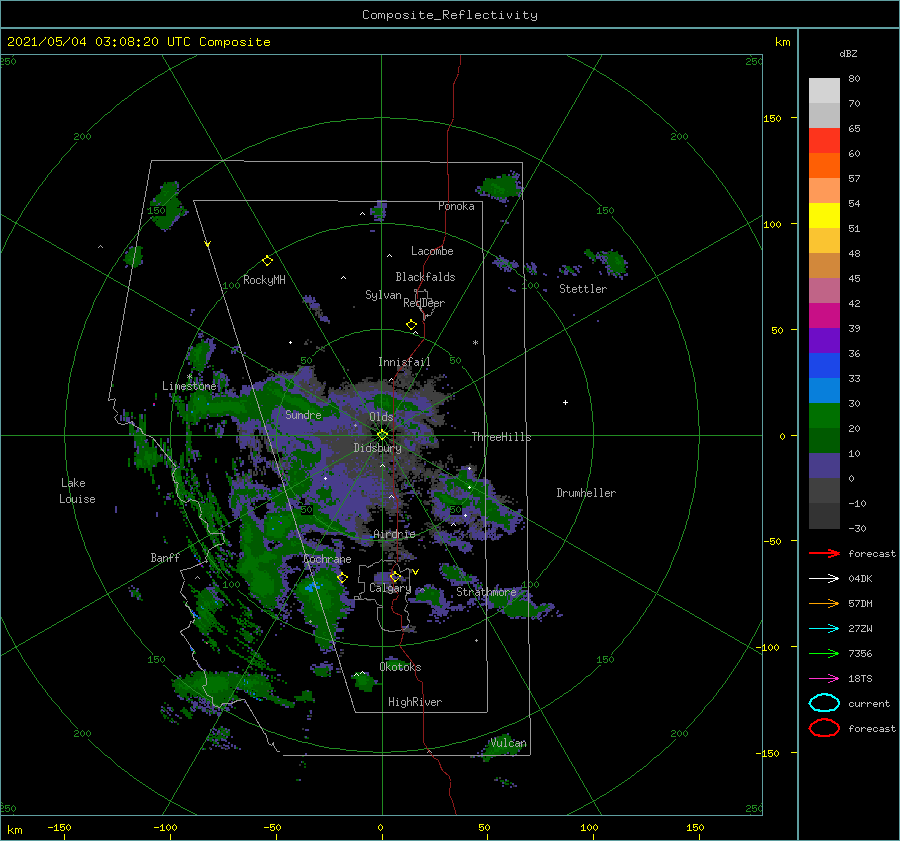900x841 pixels.
Task: Select the green 30-20 dBZ swatch
Action: (824, 416)
